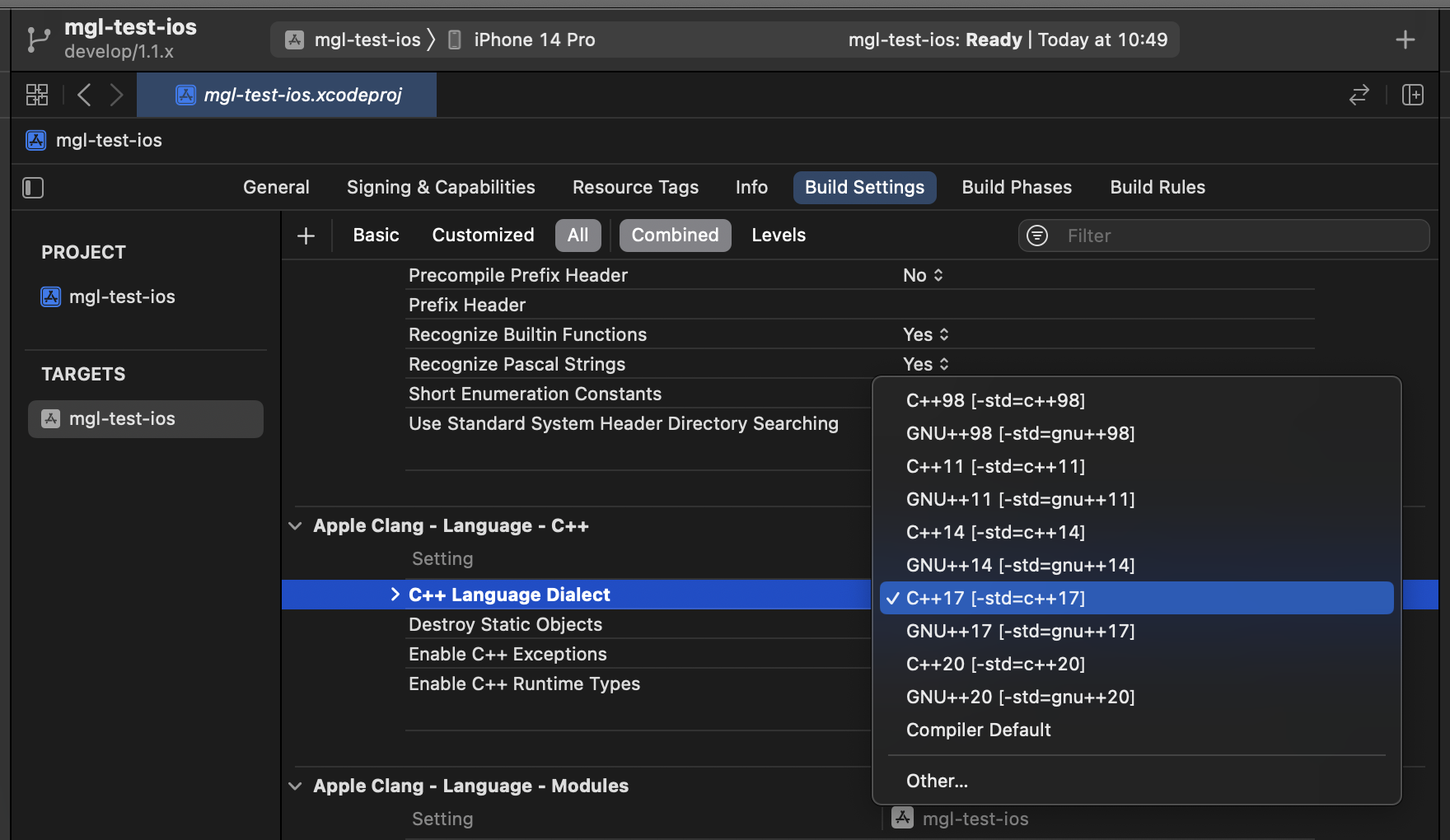1450x840 pixels.
Task: Click the plus button in the title bar
Action: [1406, 40]
